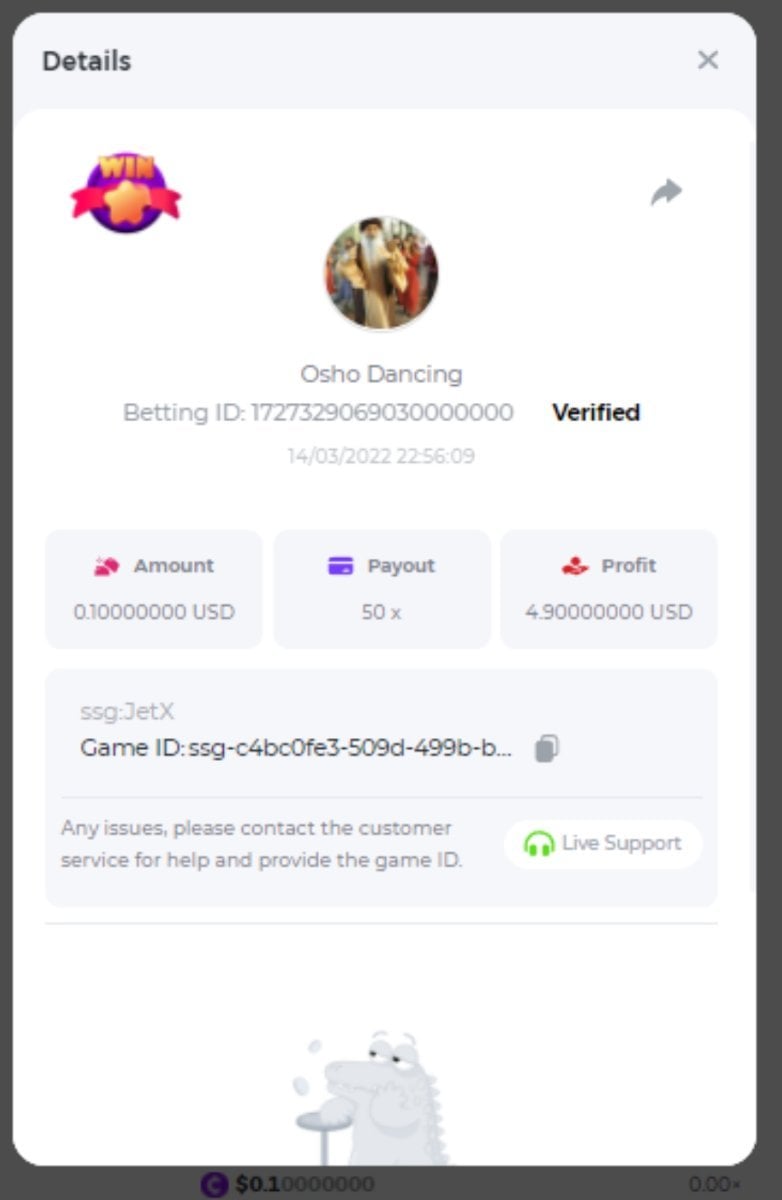Click the Payout 50 x card
782x1200 pixels.
[382, 589]
